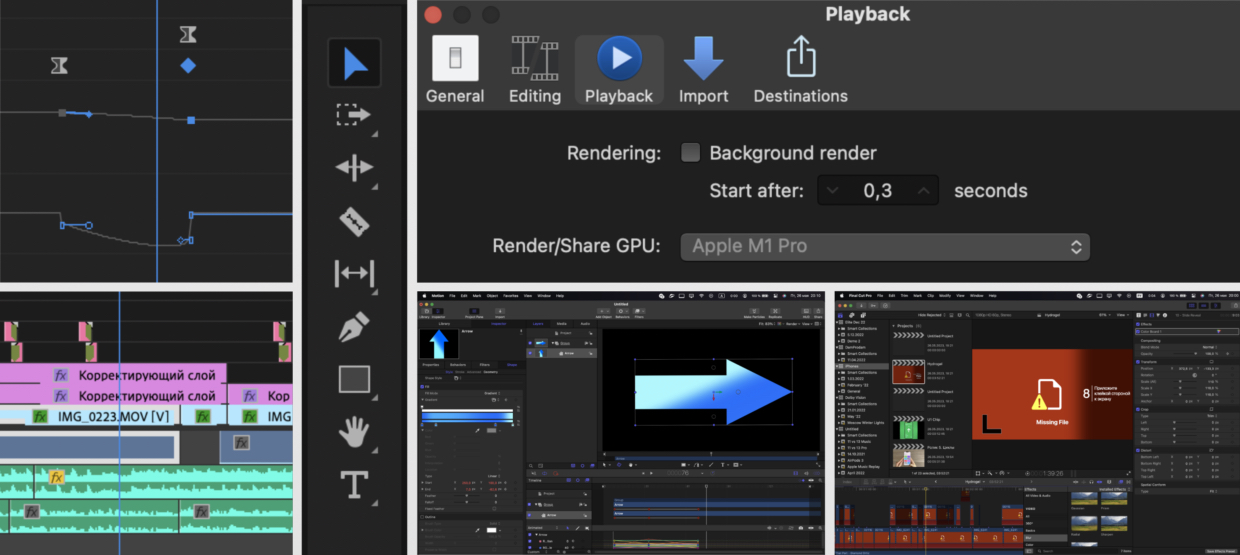Viewport: 1240px width, 555px height.
Task: Open the Render/Share GPU dropdown
Action: pyautogui.click(x=885, y=246)
